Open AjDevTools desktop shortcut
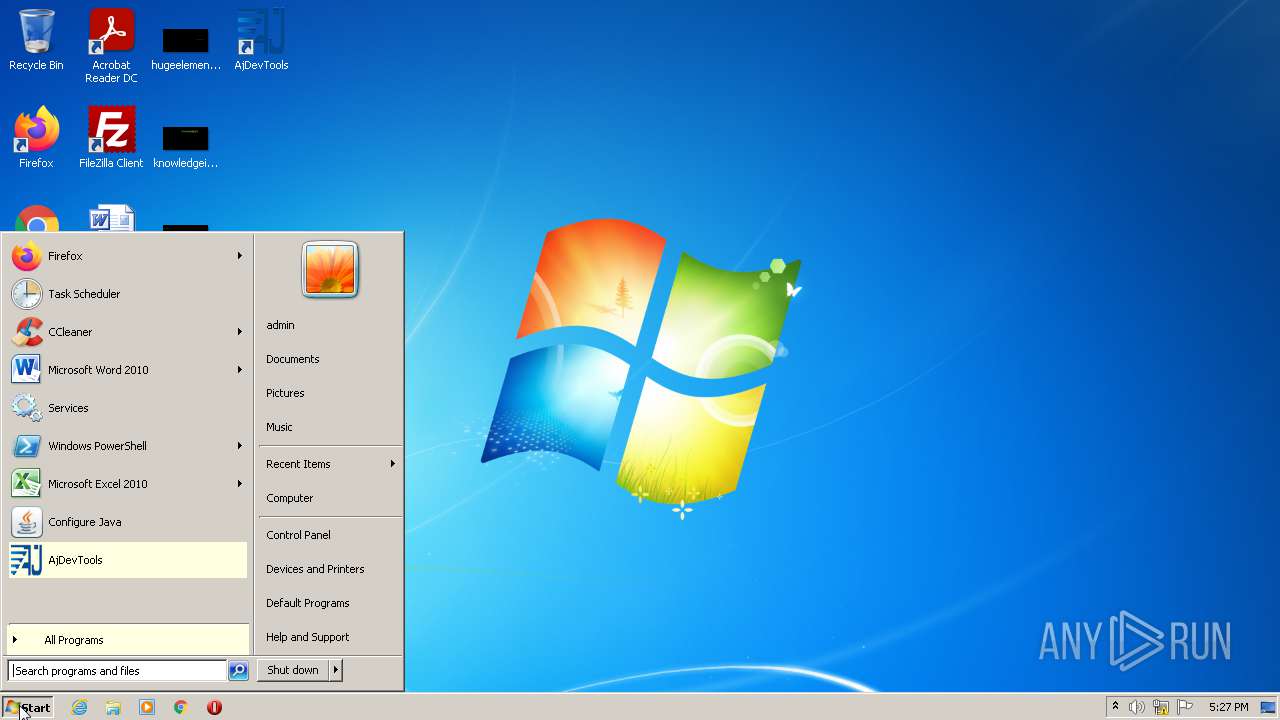Screen dimensions: 1280x720 pyautogui.click(x=261, y=40)
